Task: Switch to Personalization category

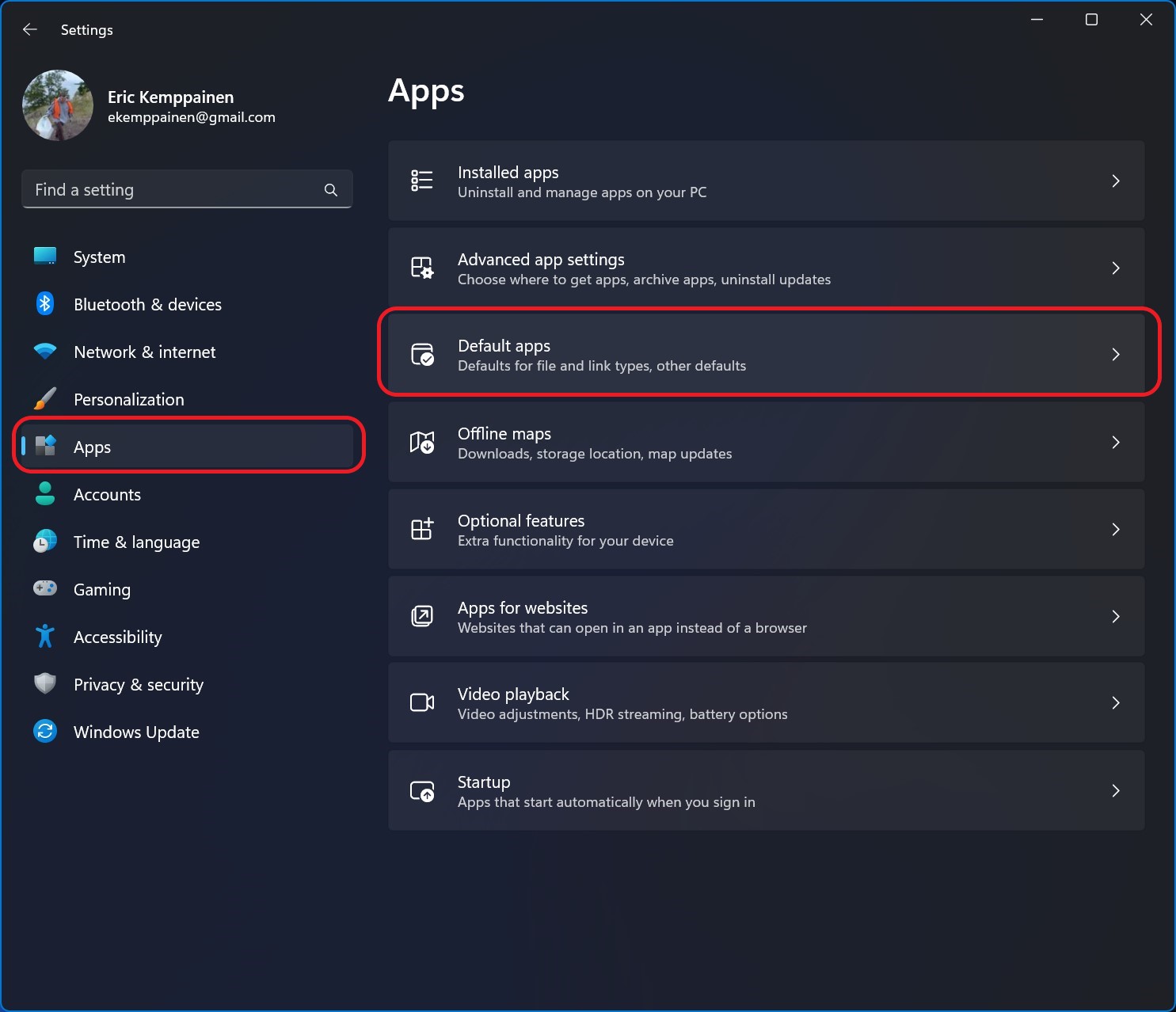Action: [187, 399]
